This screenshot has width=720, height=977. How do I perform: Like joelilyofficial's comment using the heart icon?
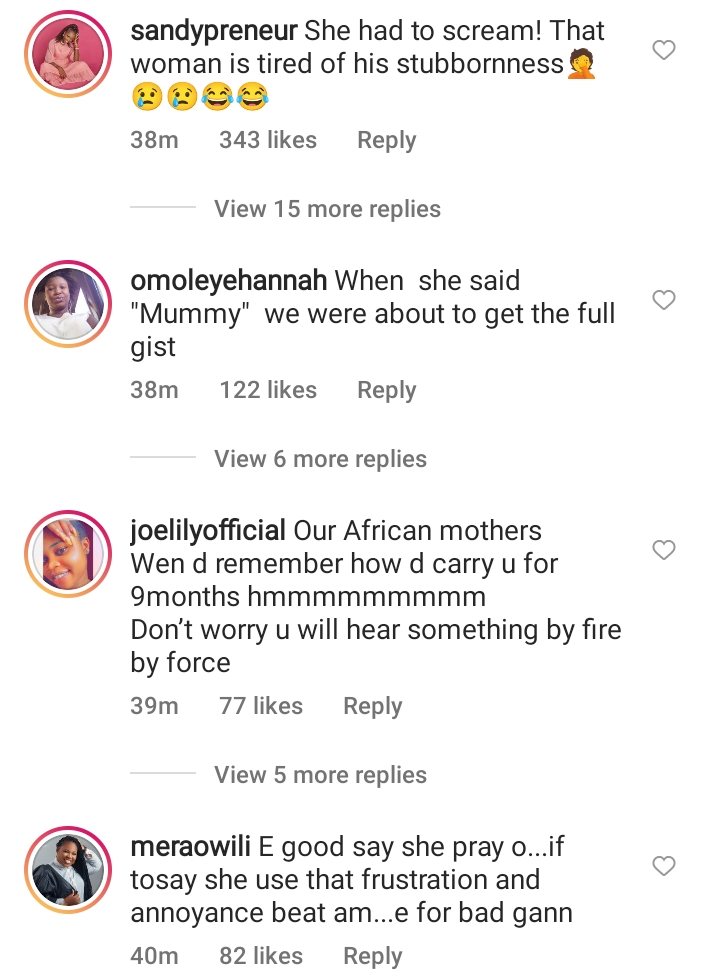tap(663, 550)
